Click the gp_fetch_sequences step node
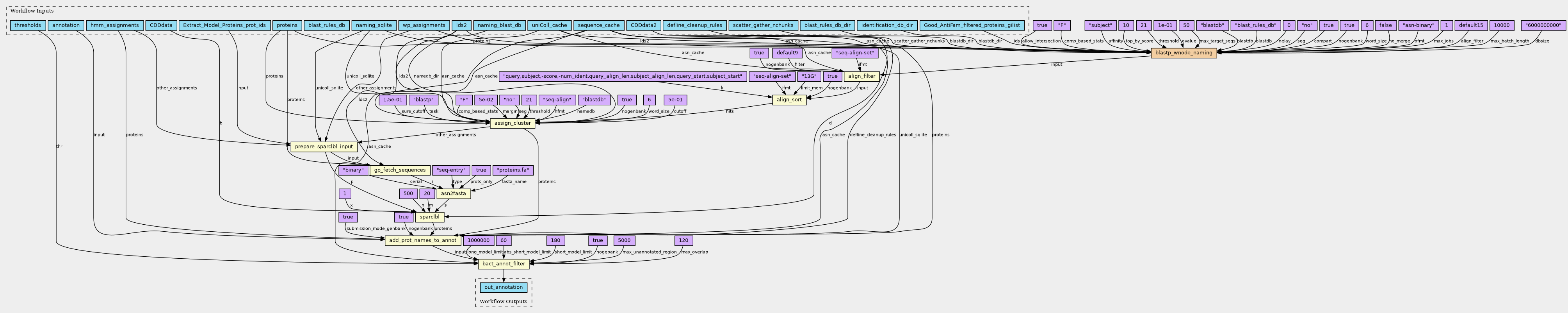Screen dimensions: 1568x313 pyautogui.click(x=400, y=170)
